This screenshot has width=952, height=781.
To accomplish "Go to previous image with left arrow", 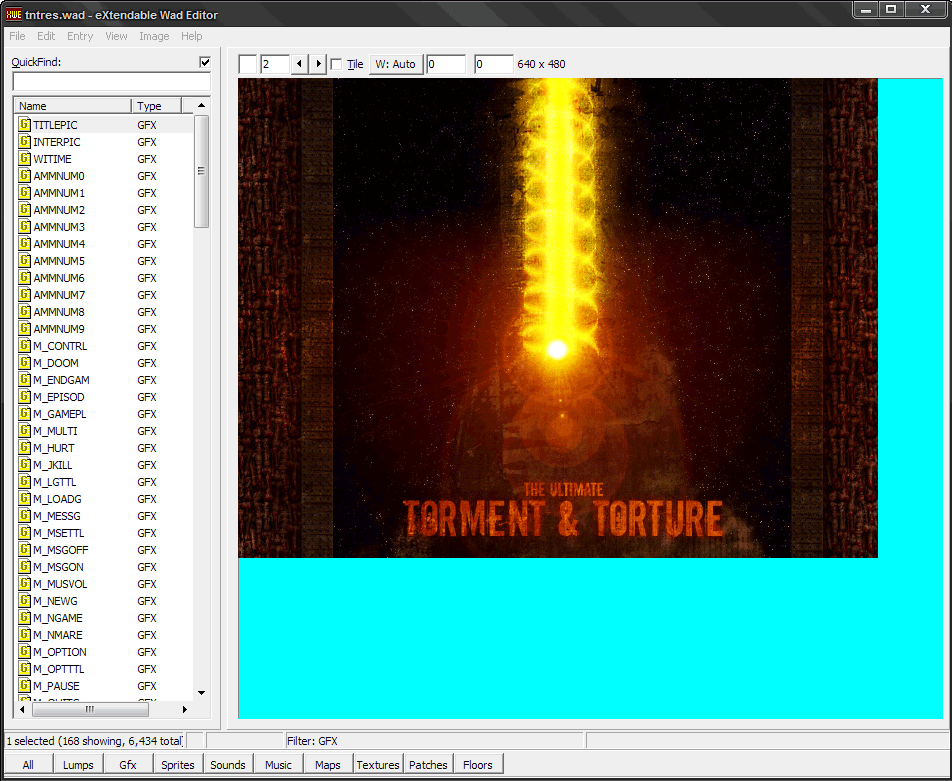I will tap(299, 64).
